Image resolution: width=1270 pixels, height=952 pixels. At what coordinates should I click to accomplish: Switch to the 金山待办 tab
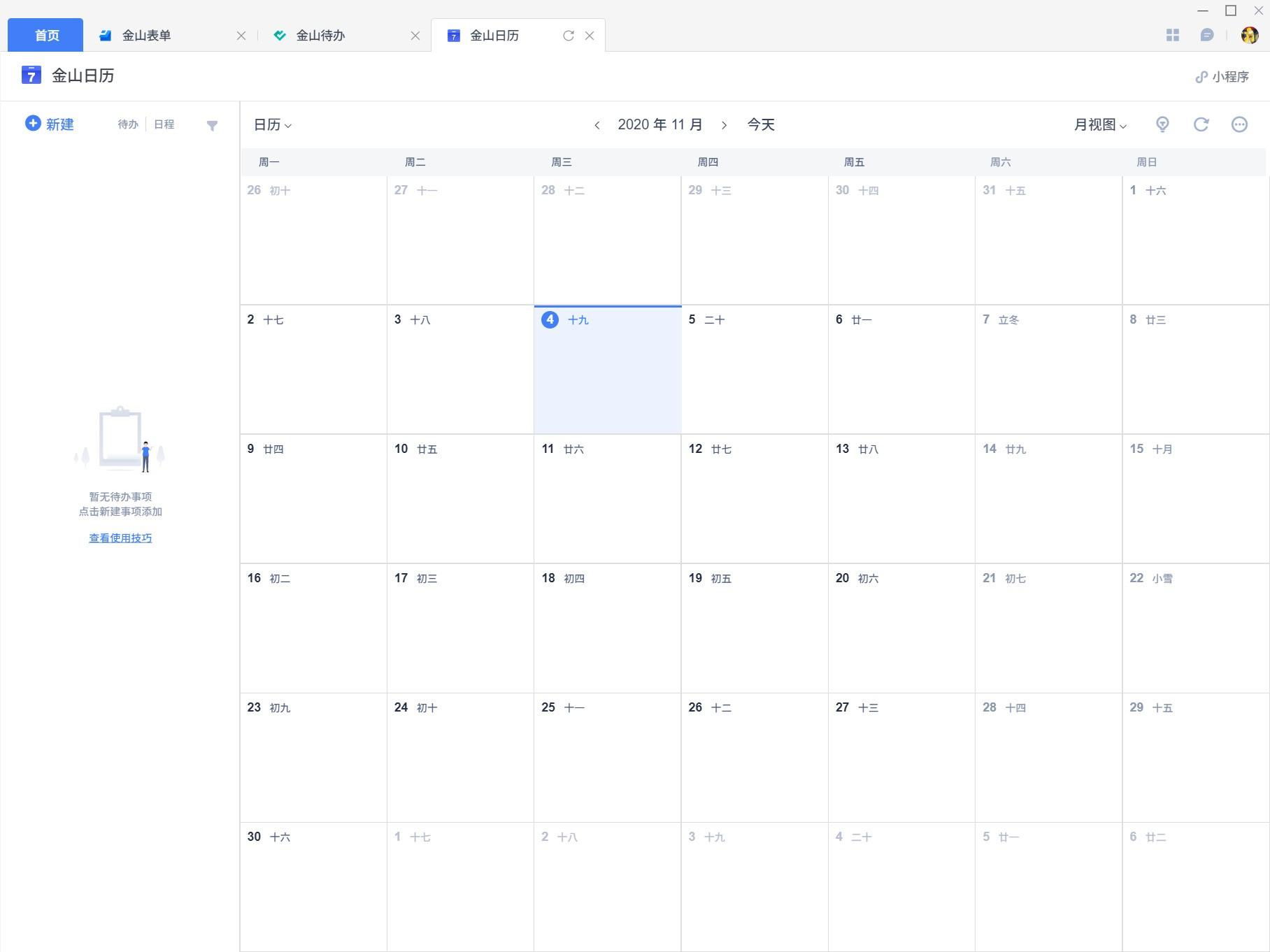[320, 36]
